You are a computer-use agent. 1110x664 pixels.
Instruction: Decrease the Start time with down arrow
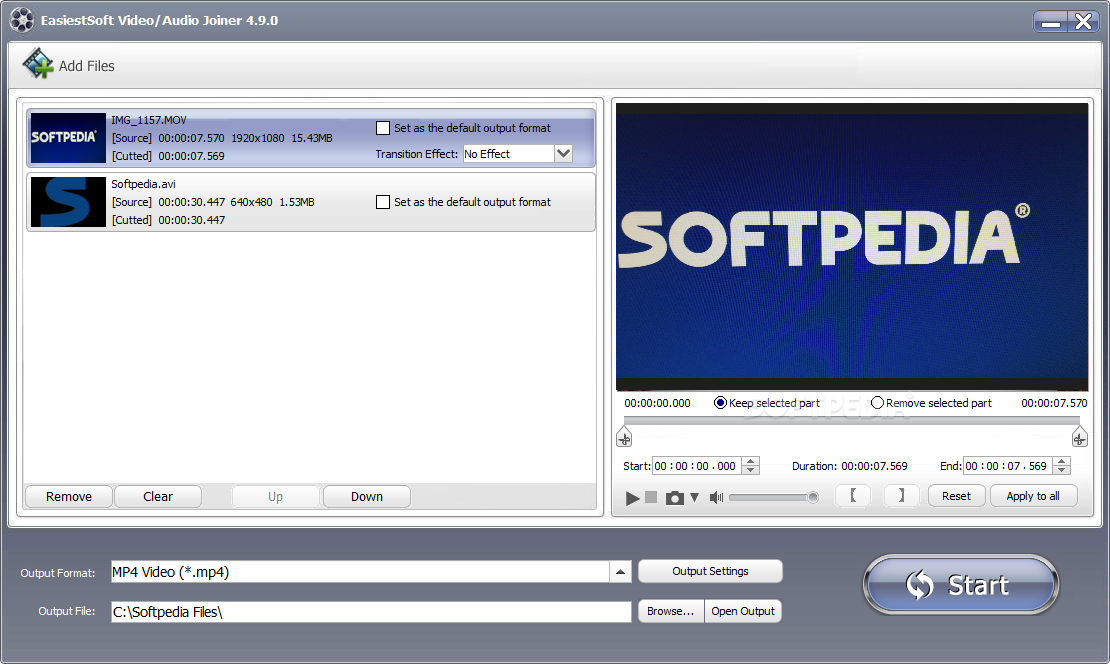tap(751, 470)
